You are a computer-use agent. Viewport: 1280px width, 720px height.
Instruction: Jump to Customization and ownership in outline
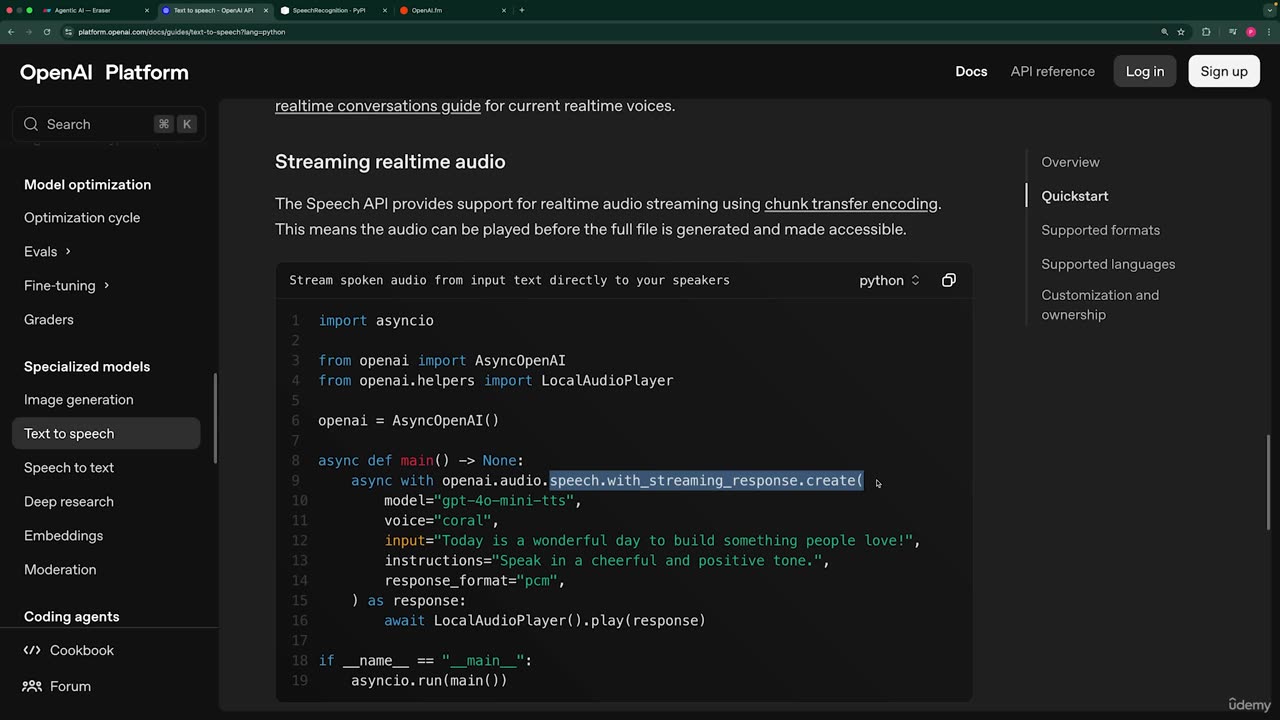(x=1100, y=305)
